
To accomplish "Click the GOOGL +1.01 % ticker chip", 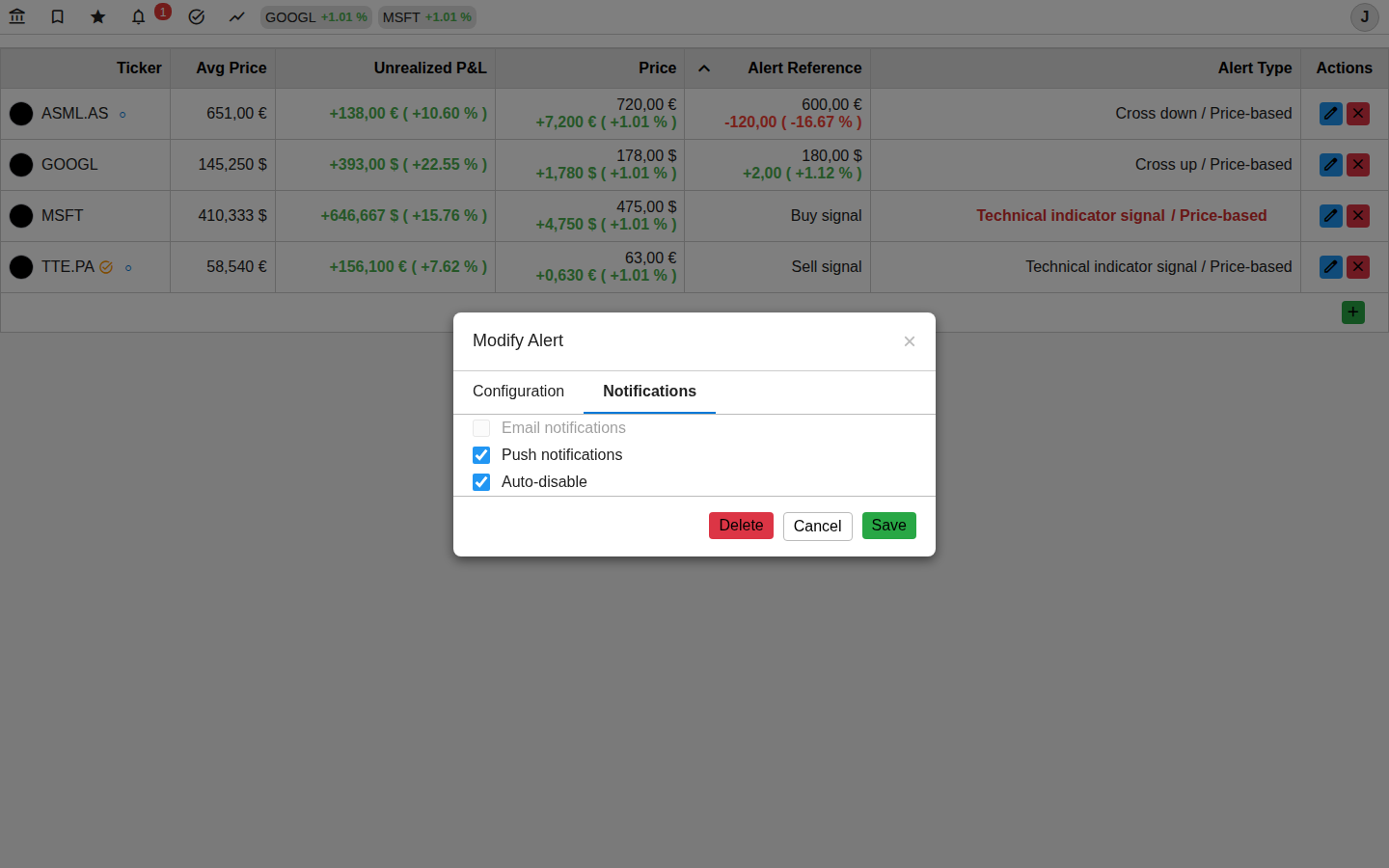I will 316,17.
